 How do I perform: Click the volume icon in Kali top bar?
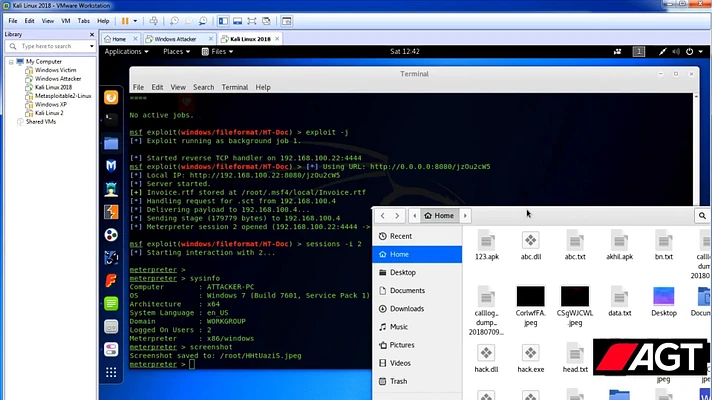[x=676, y=52]
